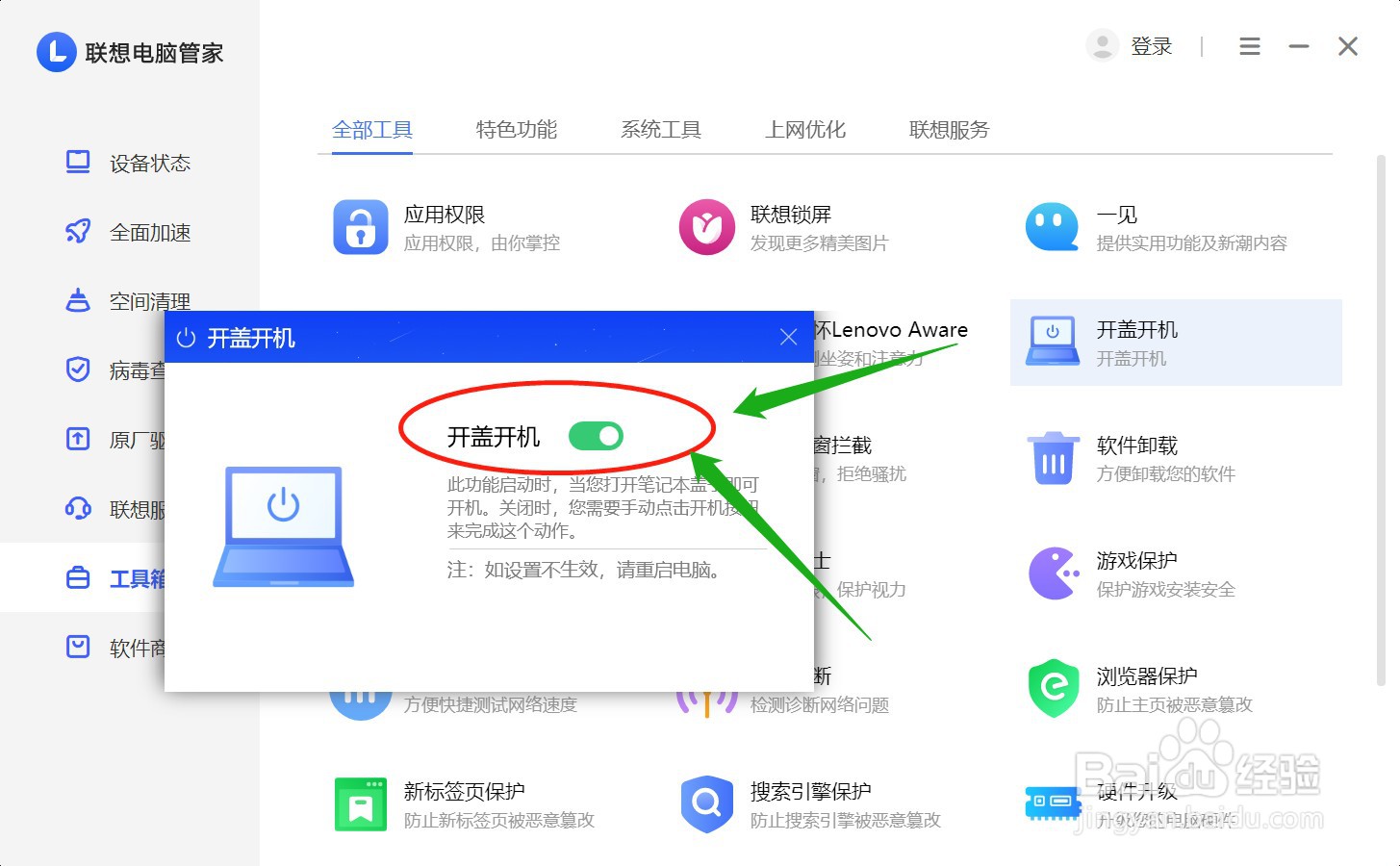Screen dimensions: 1400x866
Task: Switch to the 特色功能 tab
Action: coord(517,130)
